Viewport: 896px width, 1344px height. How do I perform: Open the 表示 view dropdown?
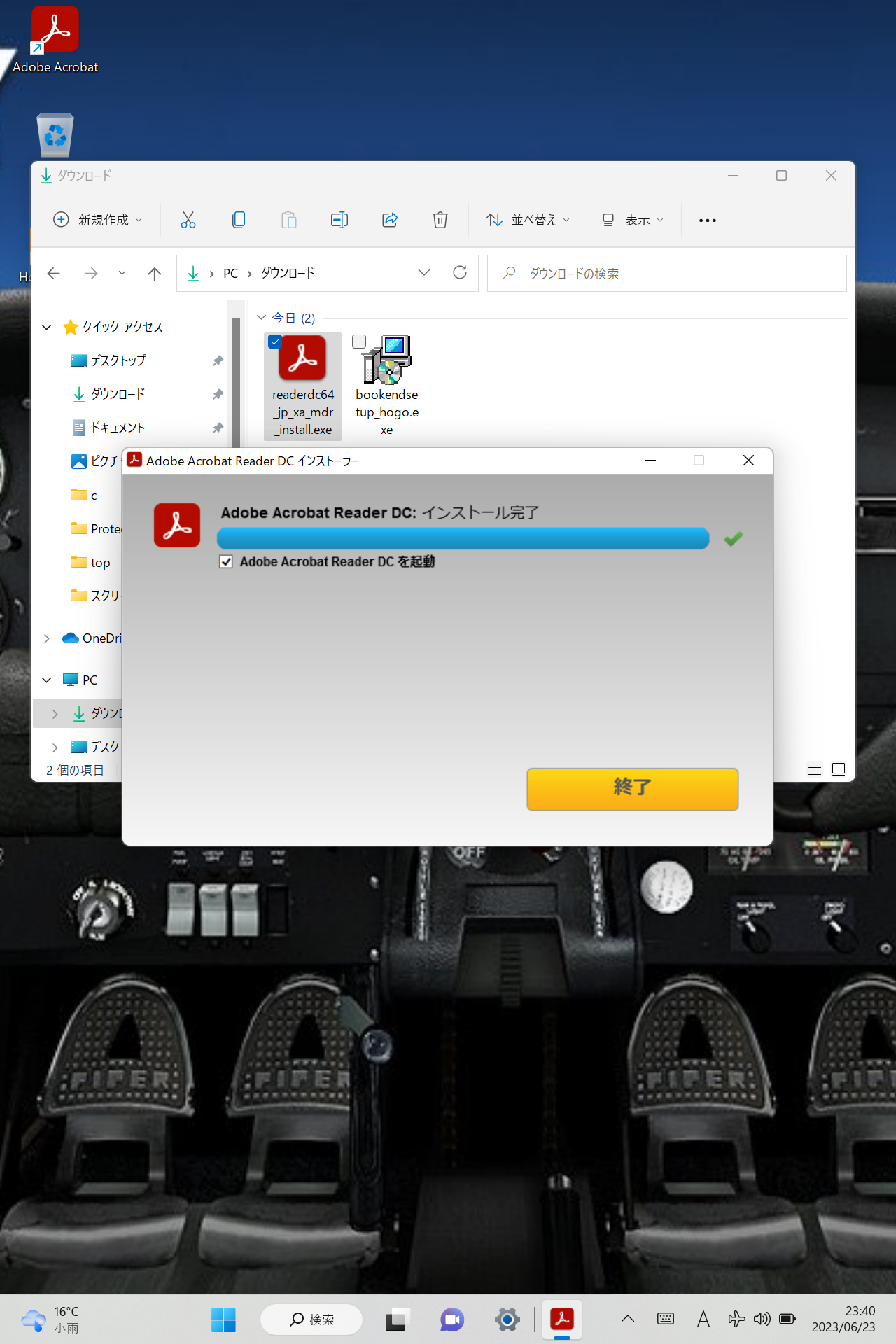633,220
